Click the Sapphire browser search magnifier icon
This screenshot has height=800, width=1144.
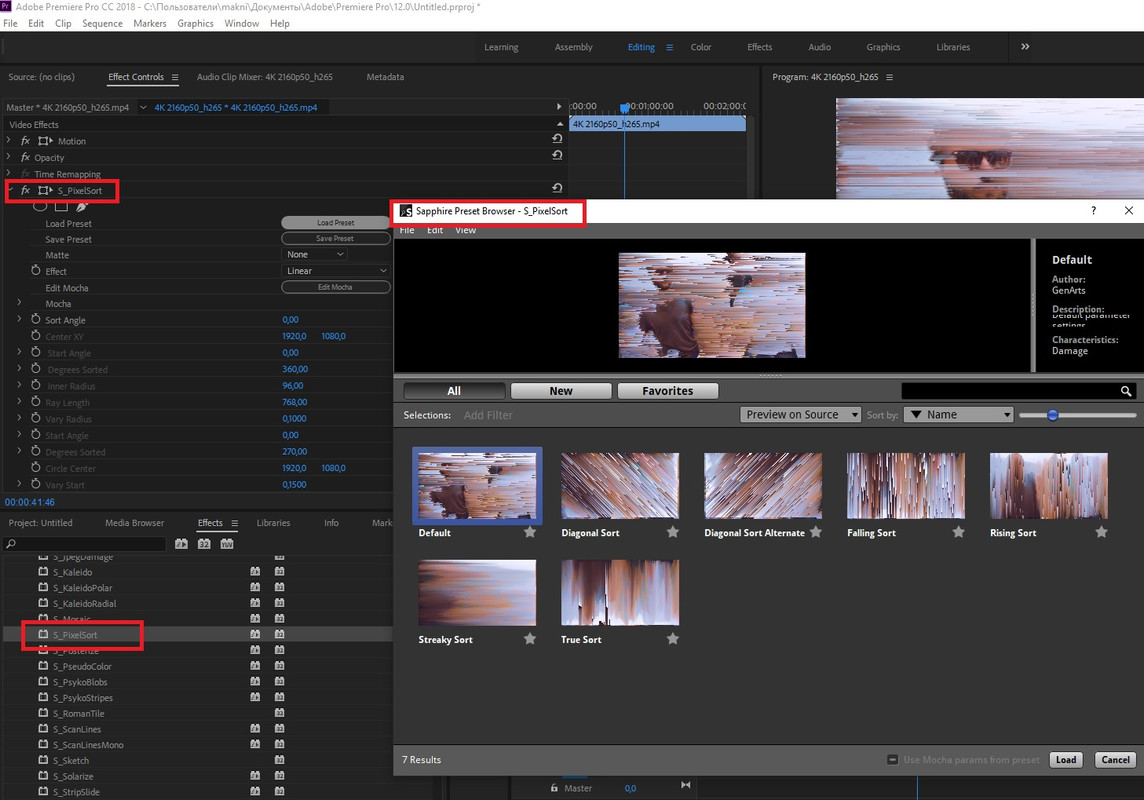1126,391
